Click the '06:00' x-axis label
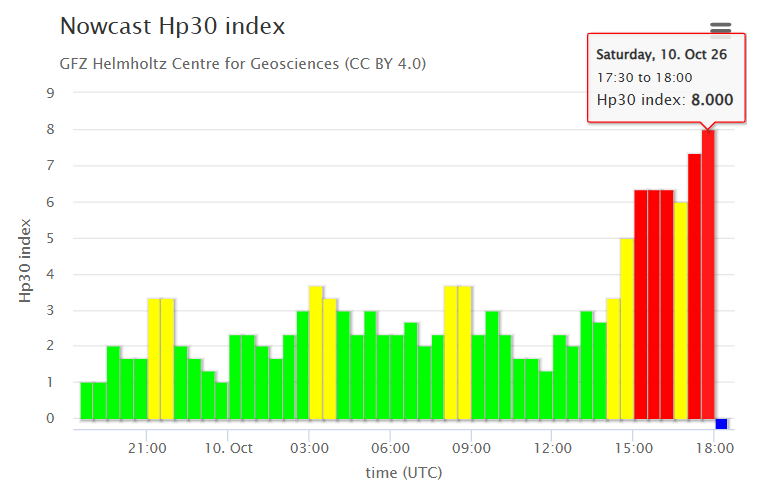Image resolution: width=772 pixels, height=502 pixels. pyautogui.click(x=390, y=448)
